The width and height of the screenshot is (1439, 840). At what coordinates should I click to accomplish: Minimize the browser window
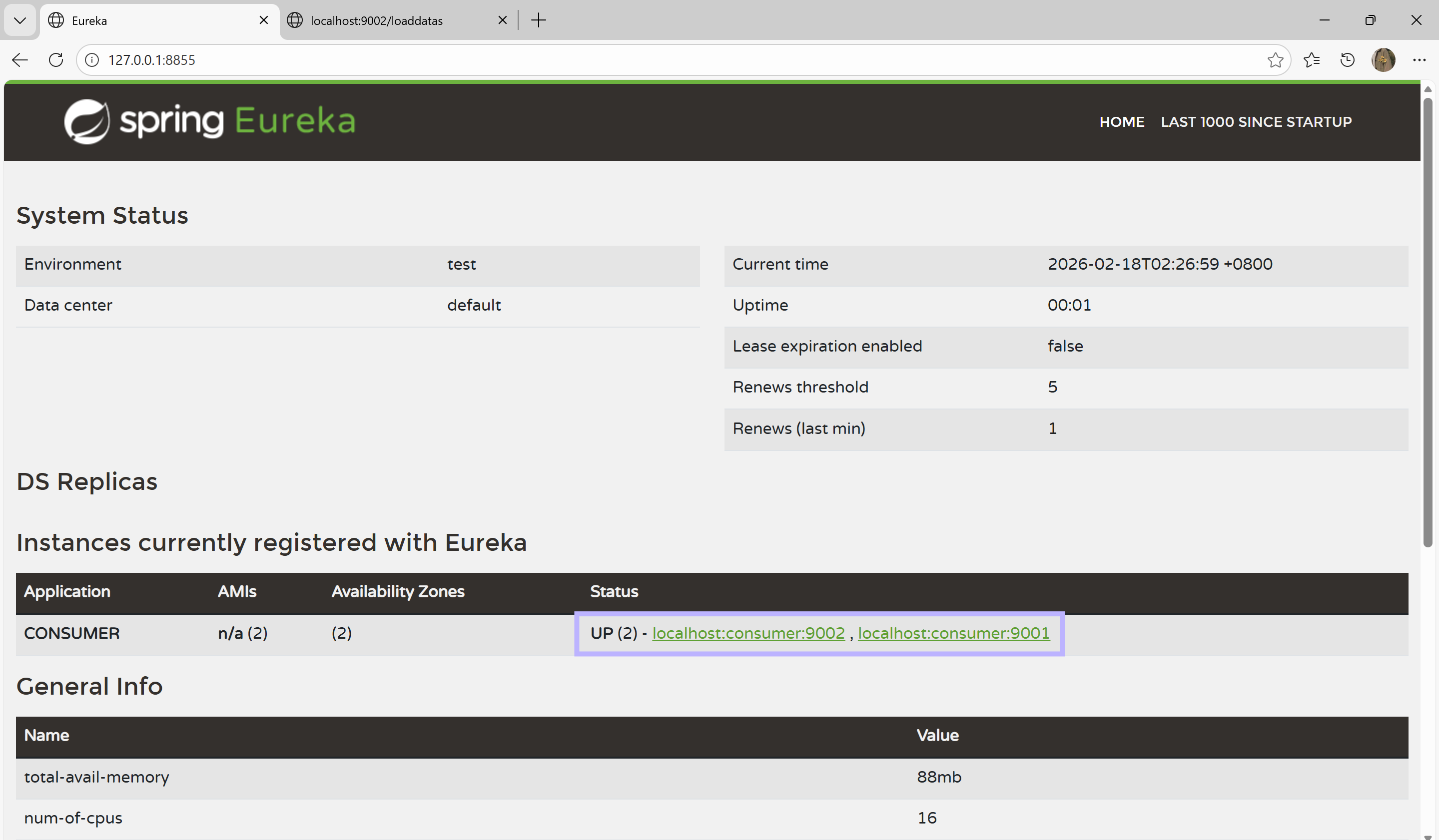1325,20
